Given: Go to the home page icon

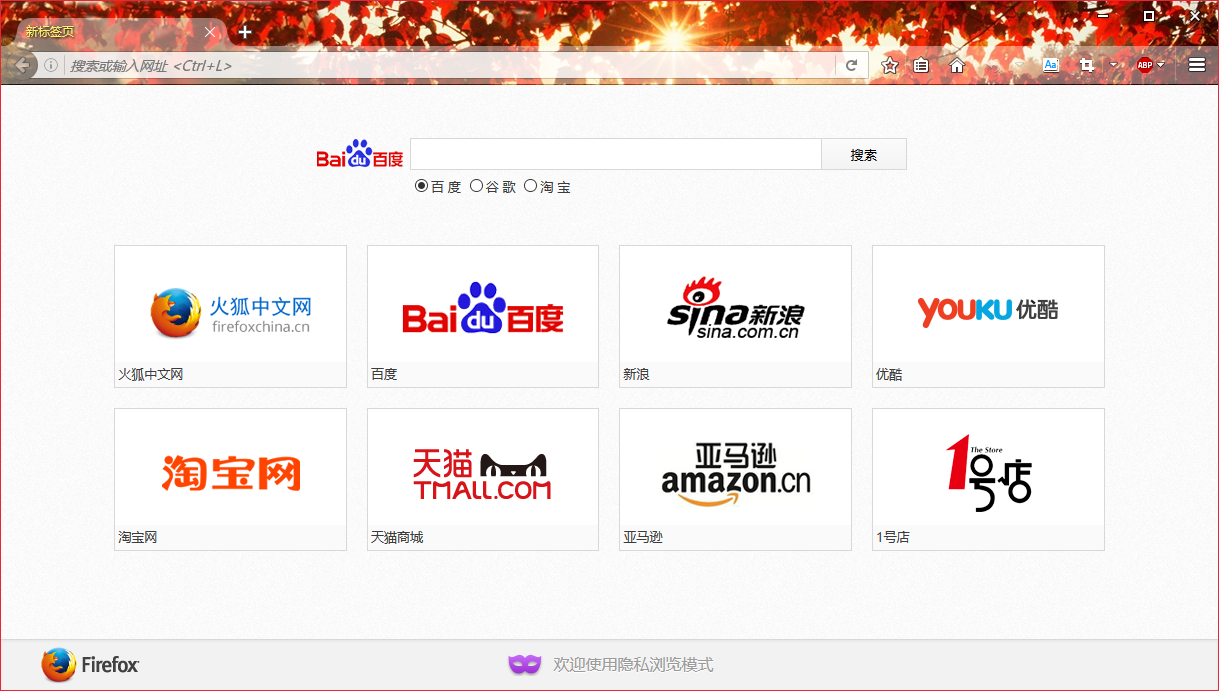Looking at the screenshot, I should (x=957, y=66).
